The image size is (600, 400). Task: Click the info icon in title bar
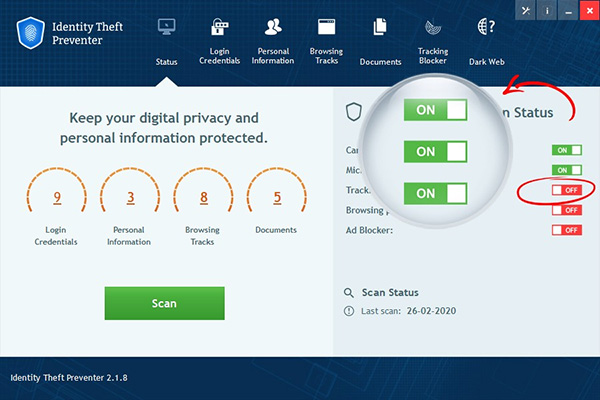click(x=547, y=11)
